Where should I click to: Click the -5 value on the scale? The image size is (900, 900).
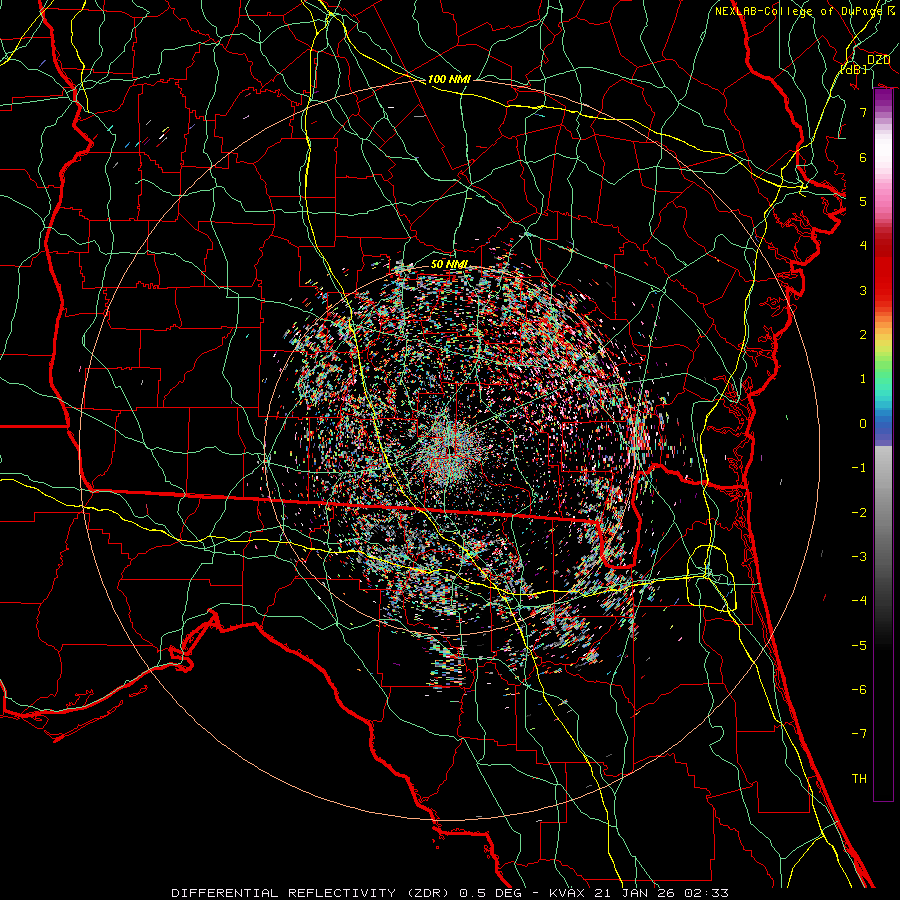859,646
